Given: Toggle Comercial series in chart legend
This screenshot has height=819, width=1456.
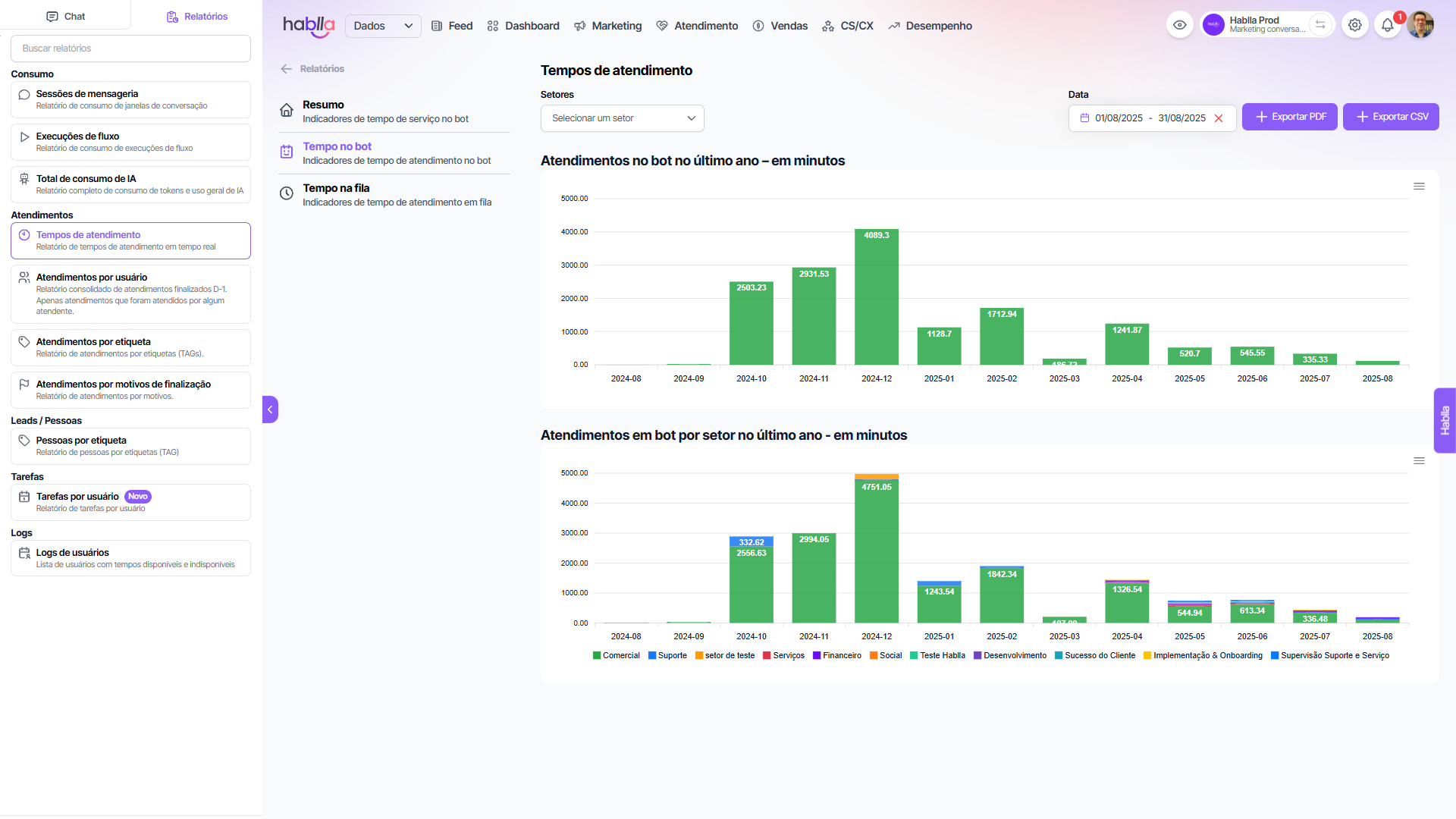Looking at the screenshot, I should (617, 656).
